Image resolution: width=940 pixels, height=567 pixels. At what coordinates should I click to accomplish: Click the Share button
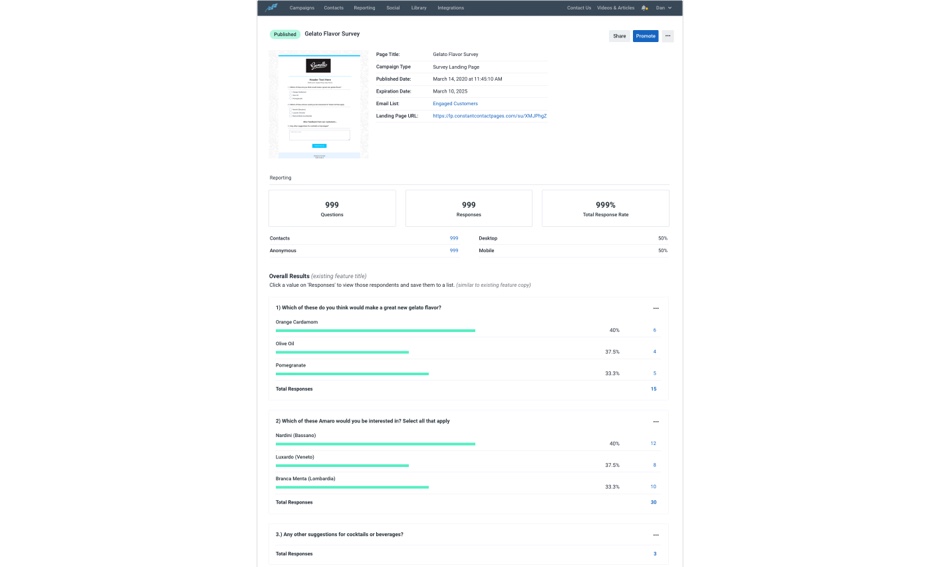pos(619,36)
